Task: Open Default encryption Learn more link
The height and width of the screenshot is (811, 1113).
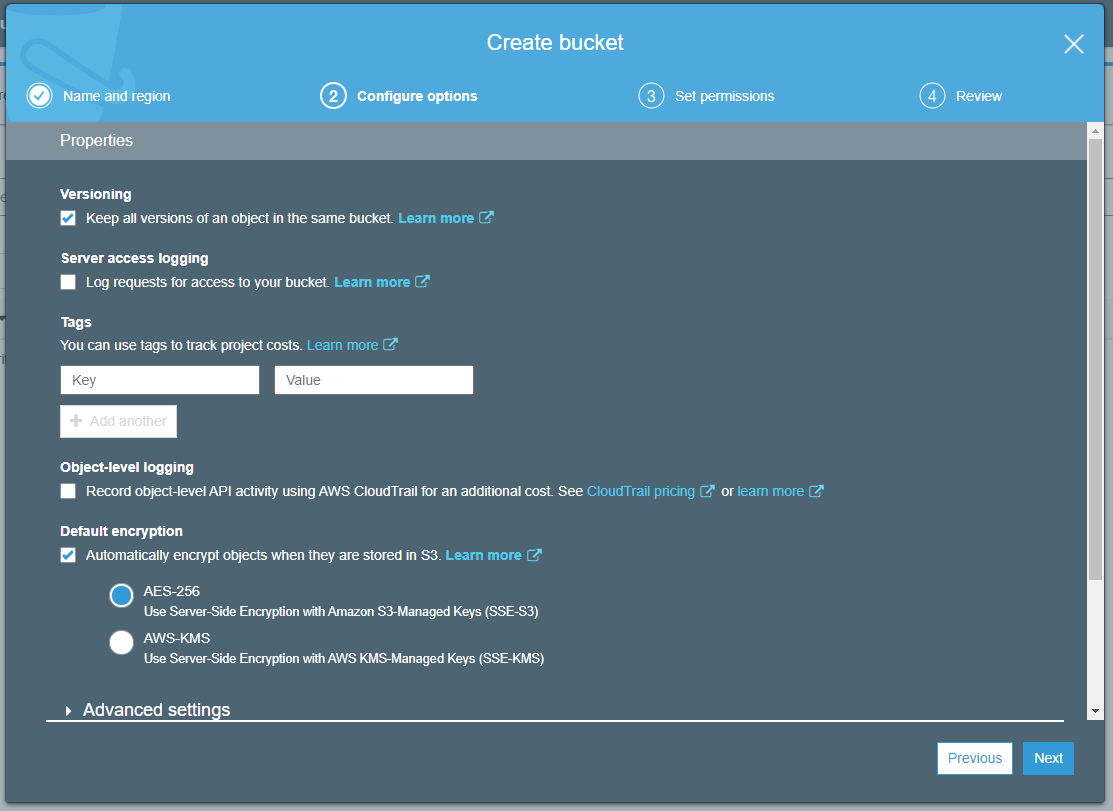Action: [x=483, y=555]
